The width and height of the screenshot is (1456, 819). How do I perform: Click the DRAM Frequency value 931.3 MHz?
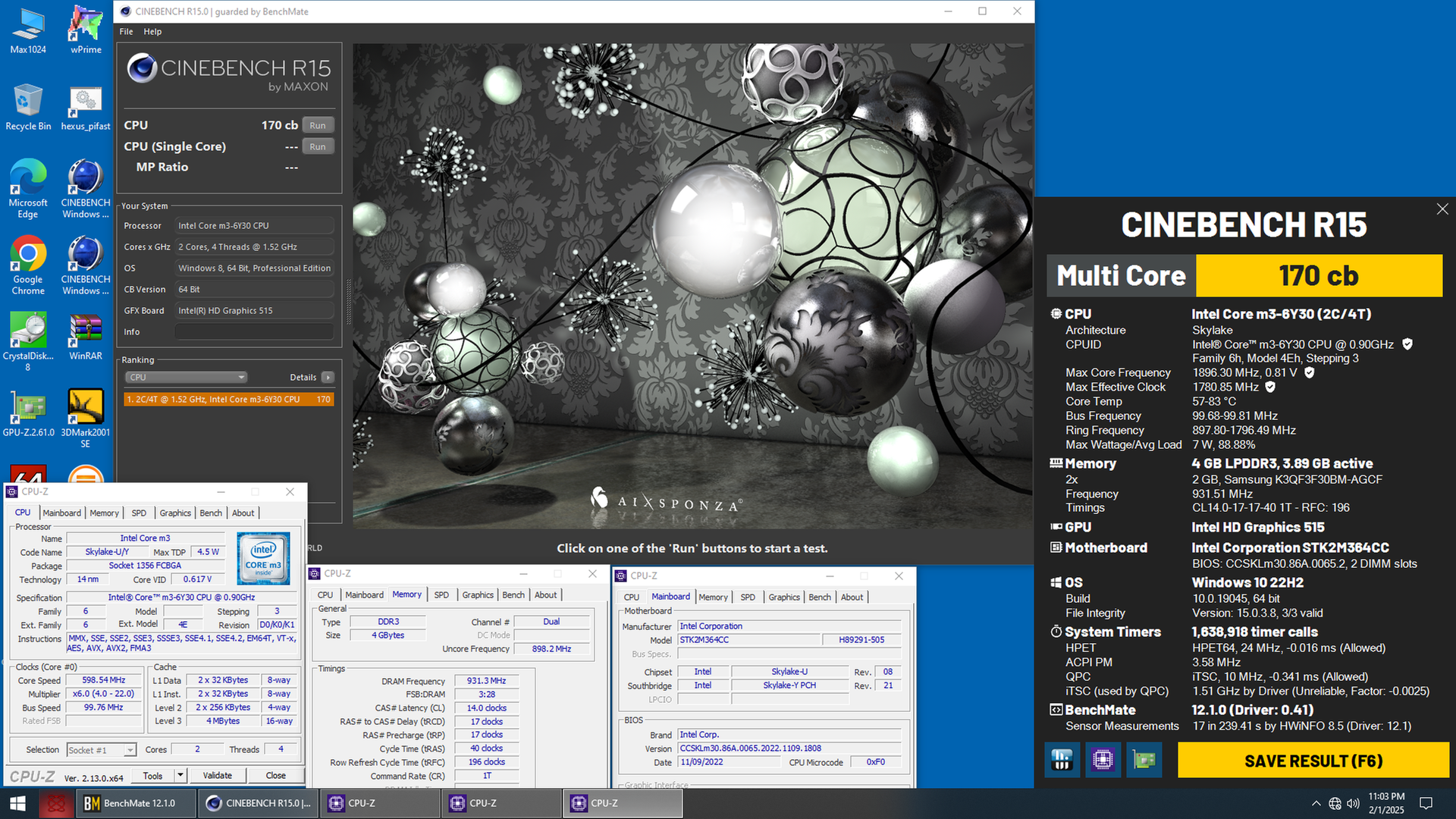click(486, 681)
